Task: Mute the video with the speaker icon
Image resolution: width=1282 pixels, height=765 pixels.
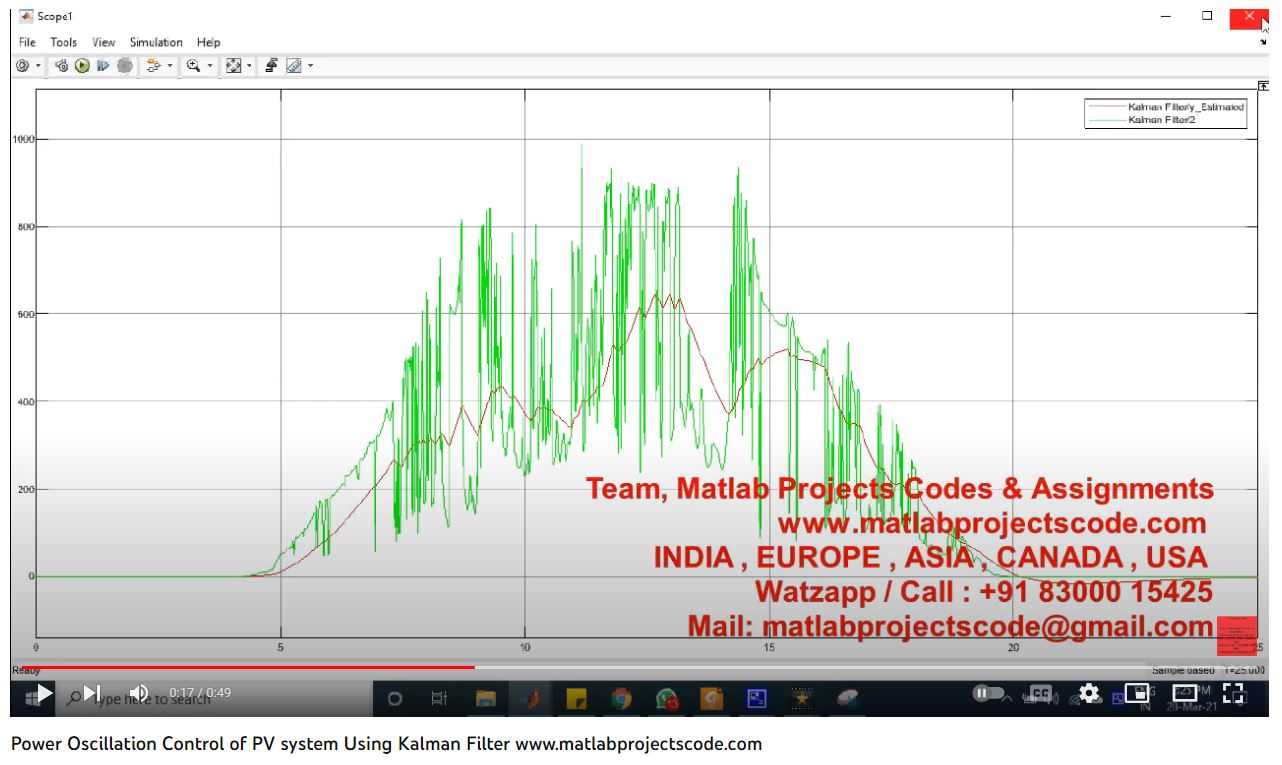Action: pyautogui.click(x=139, y=692)
